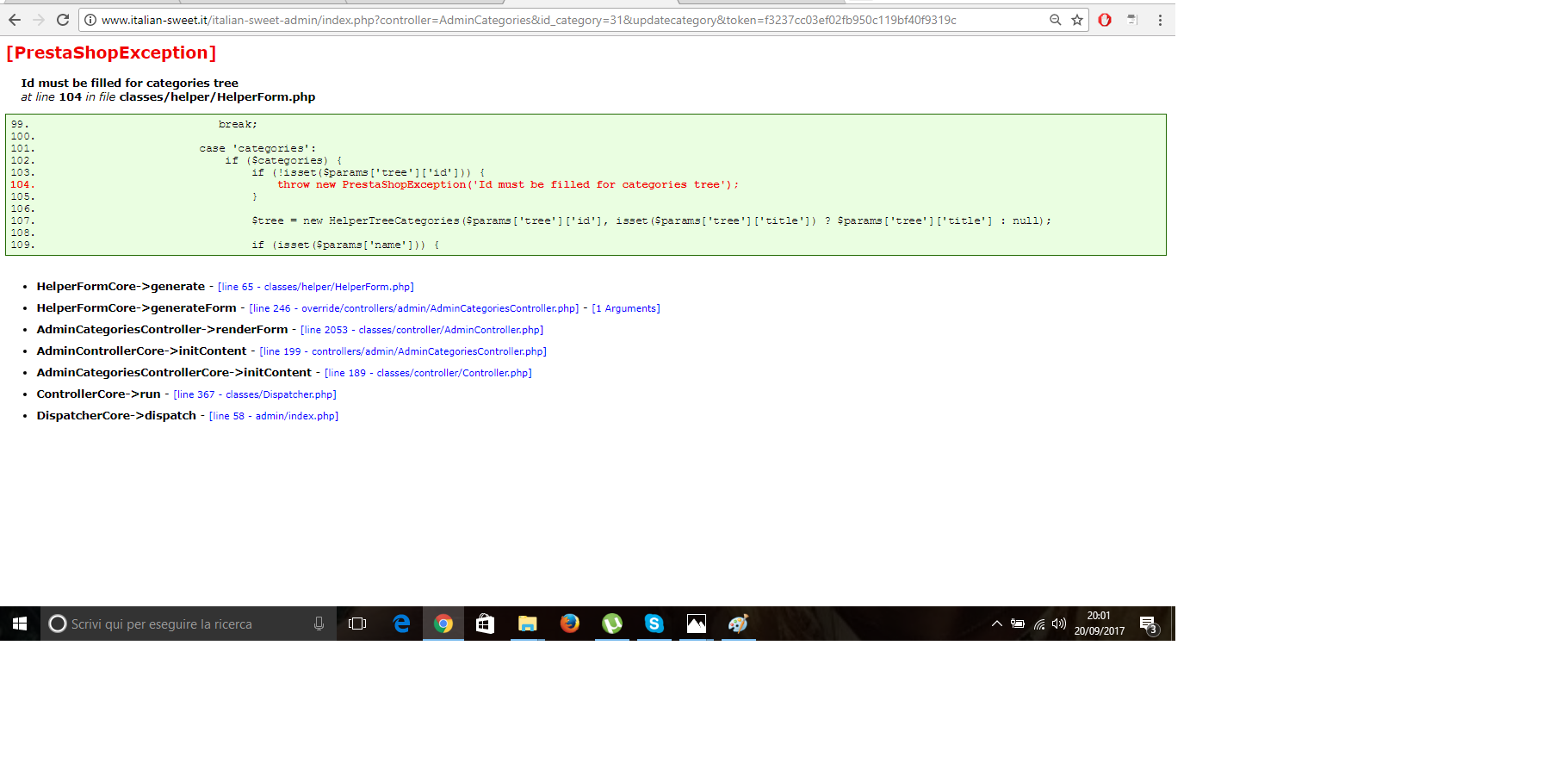Click the 'break;' code line 99
Image resolution: width=1568 pixels, height=757 pixels.
(x=238, y=125)
